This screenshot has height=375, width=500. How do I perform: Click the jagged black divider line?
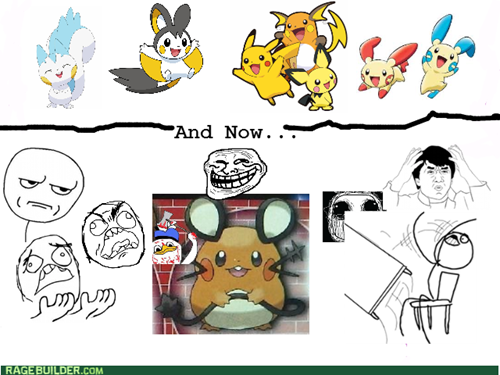coord(250,123)
